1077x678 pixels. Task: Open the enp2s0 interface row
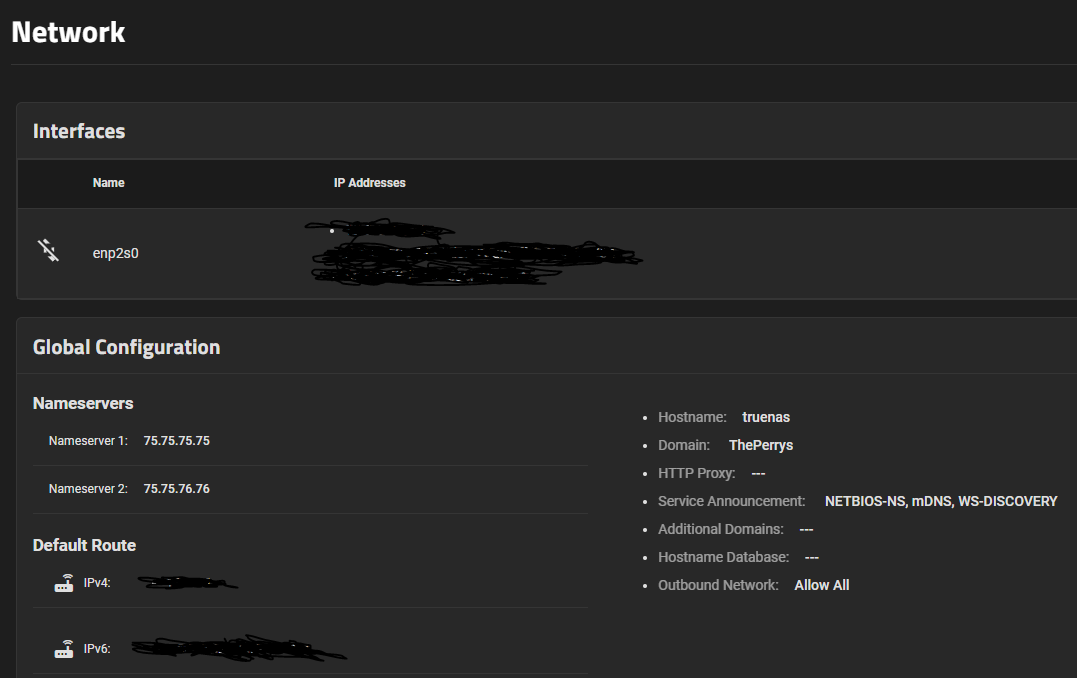(116, 253)
